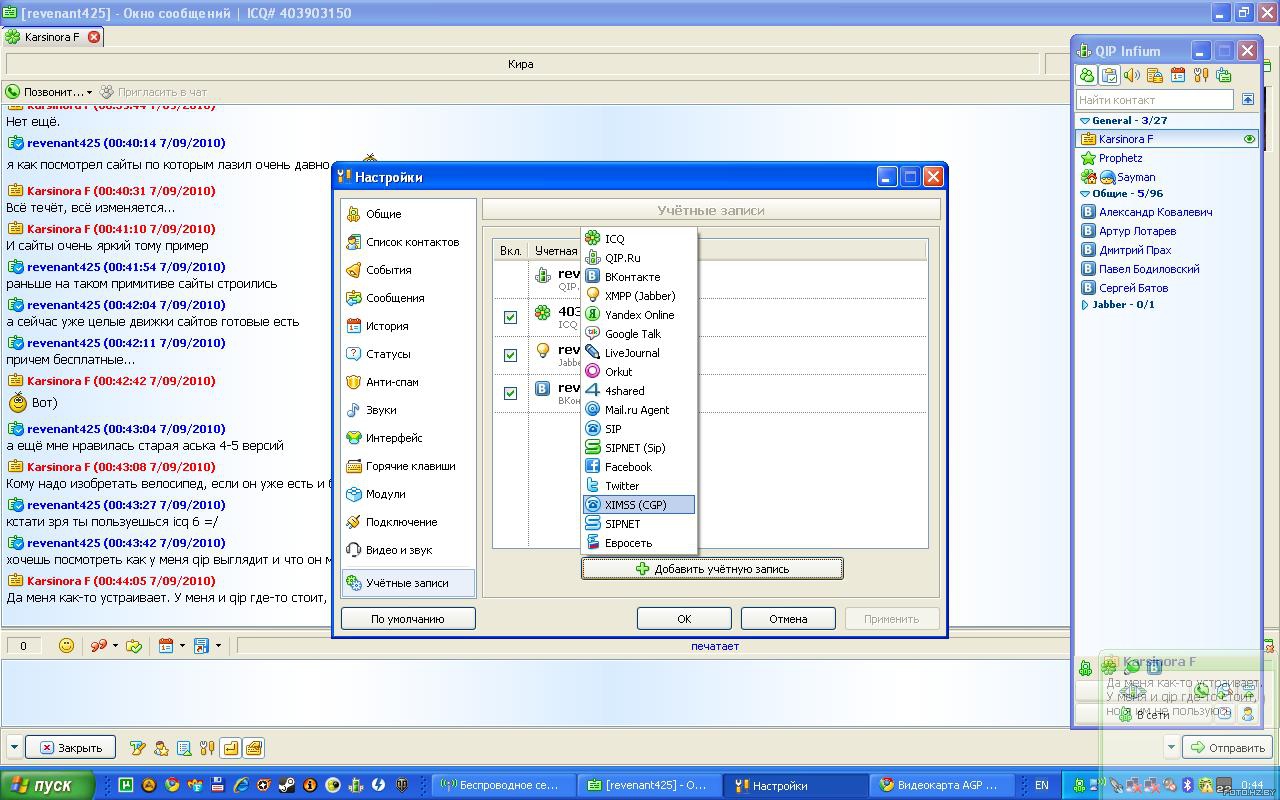
Task: Choose Mail.ru Agent account type
Action: 638,410
